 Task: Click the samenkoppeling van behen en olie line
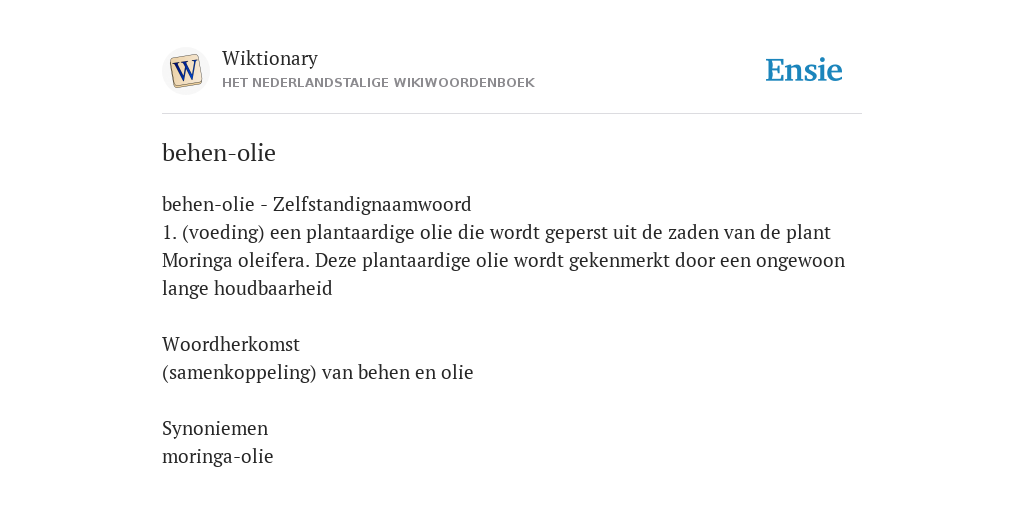(317, 372)
